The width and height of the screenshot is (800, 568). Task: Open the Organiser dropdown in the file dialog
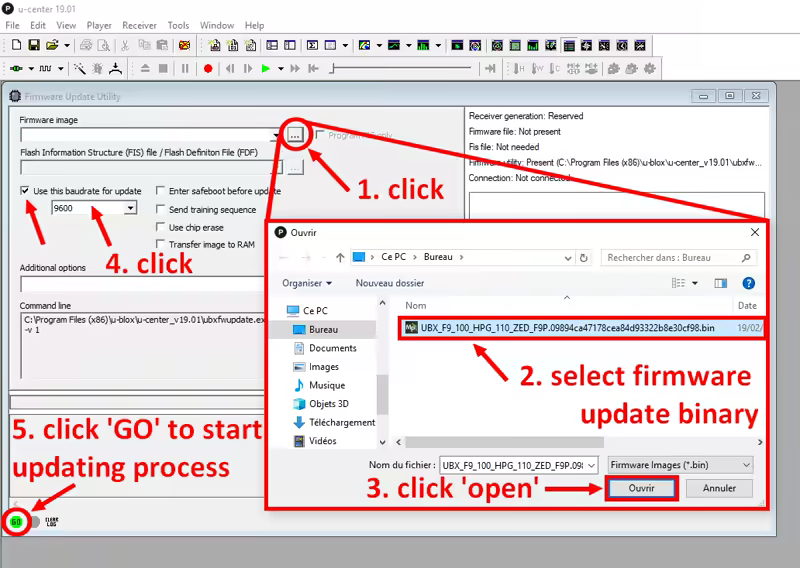click(307, 283)
